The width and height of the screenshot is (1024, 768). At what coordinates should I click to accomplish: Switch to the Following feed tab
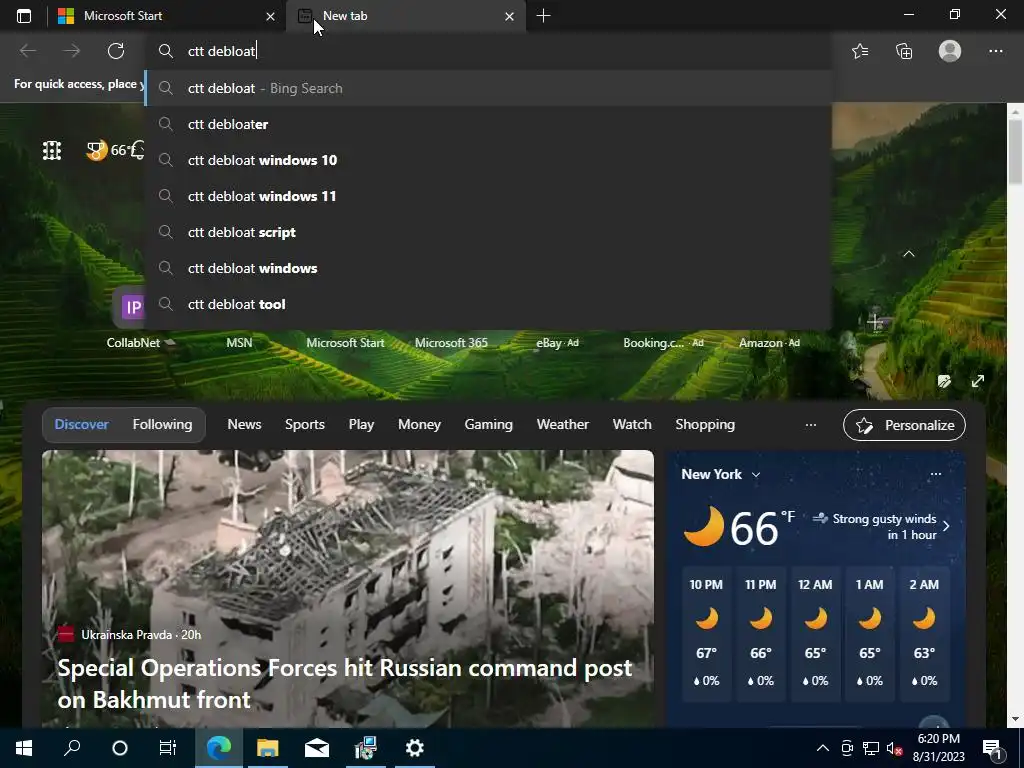click(x=163, y=424)
